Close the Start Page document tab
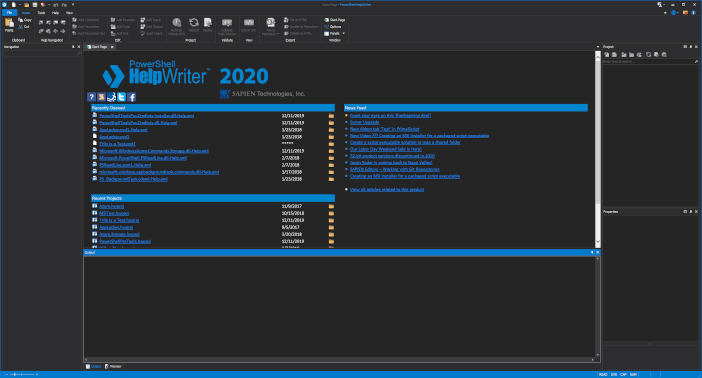Viewport: 702px width, 378px height. (112, 47)
